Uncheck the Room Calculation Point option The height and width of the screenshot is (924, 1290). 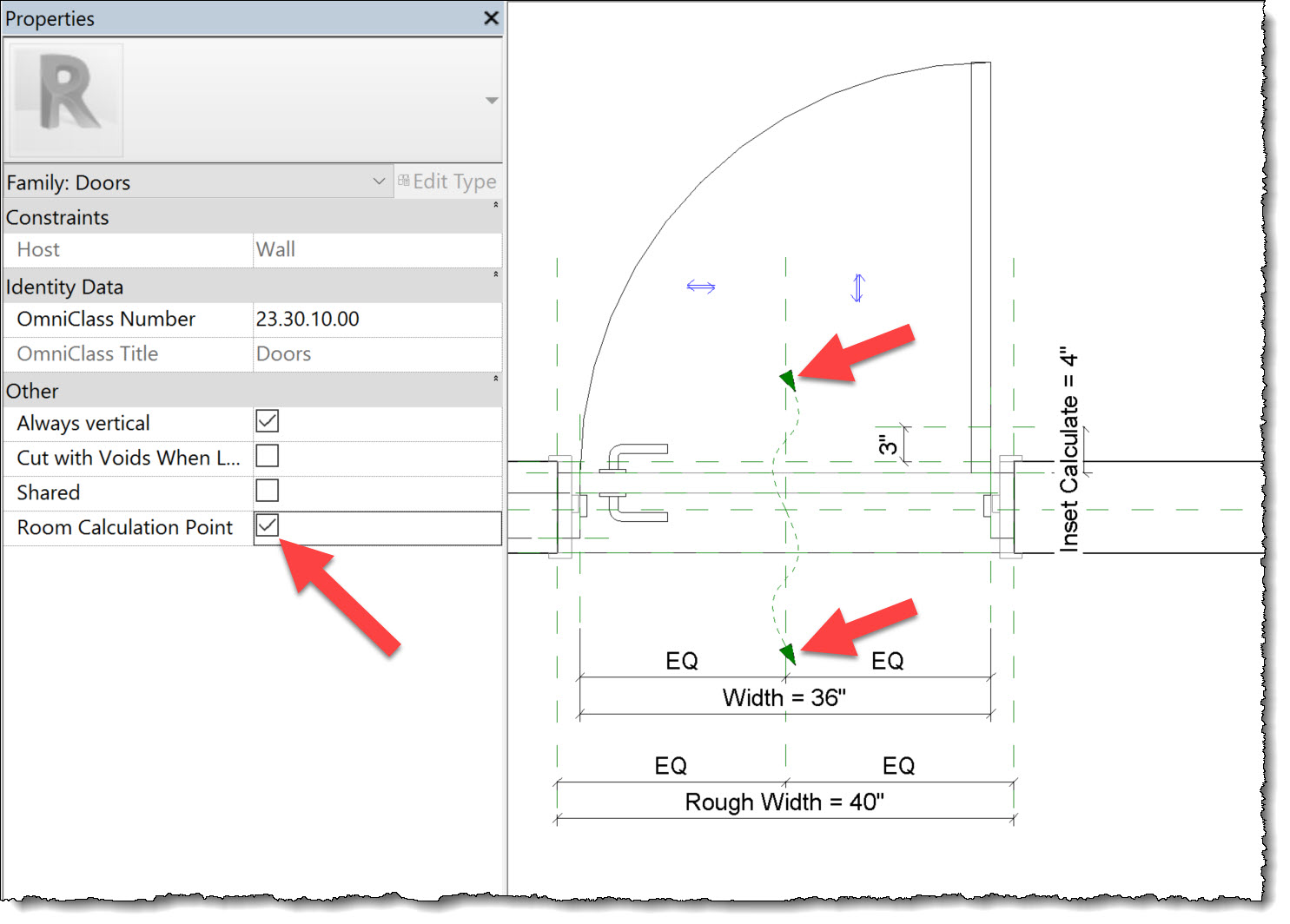[x=267, y=526]
